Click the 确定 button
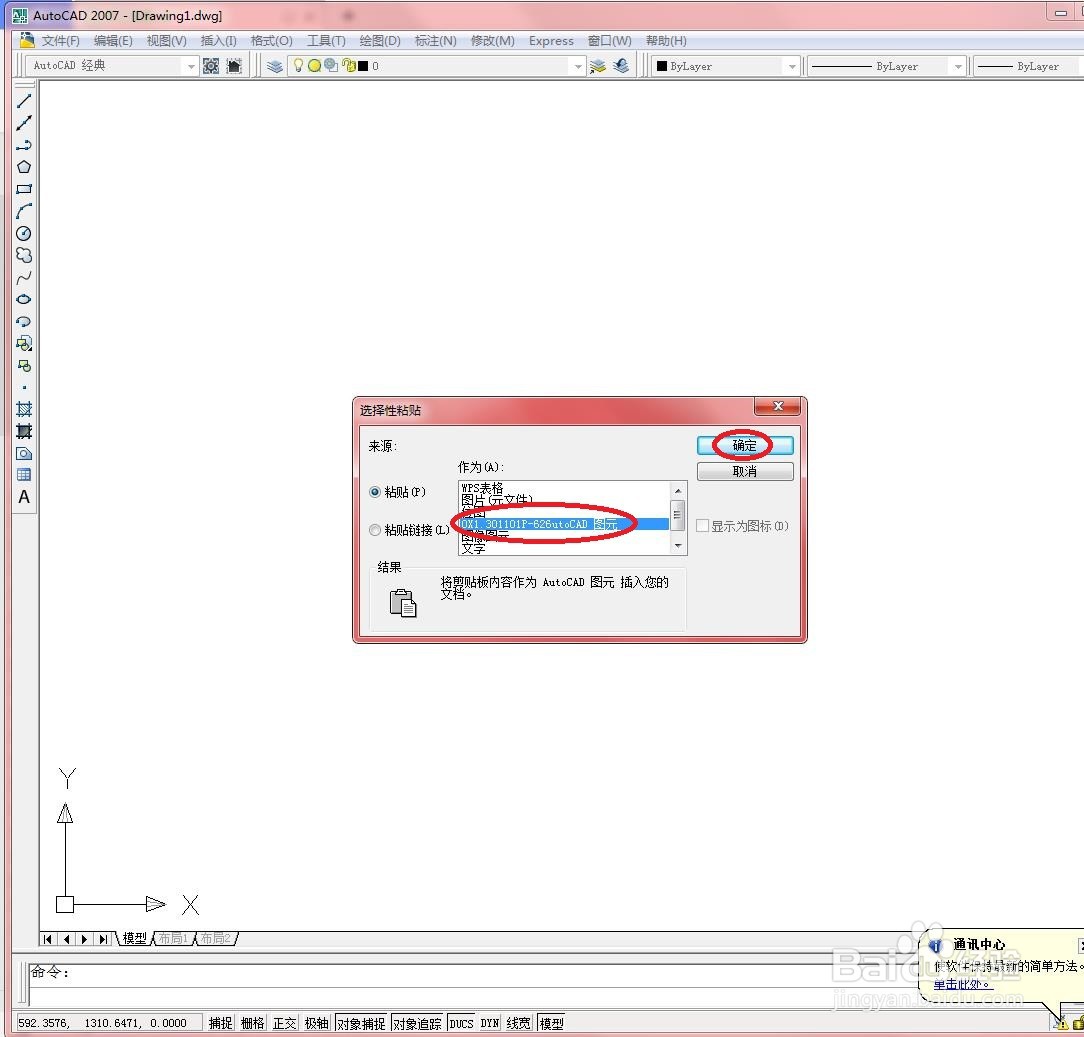Screen dimensions: 1084x1037 (x=745, y=445)
